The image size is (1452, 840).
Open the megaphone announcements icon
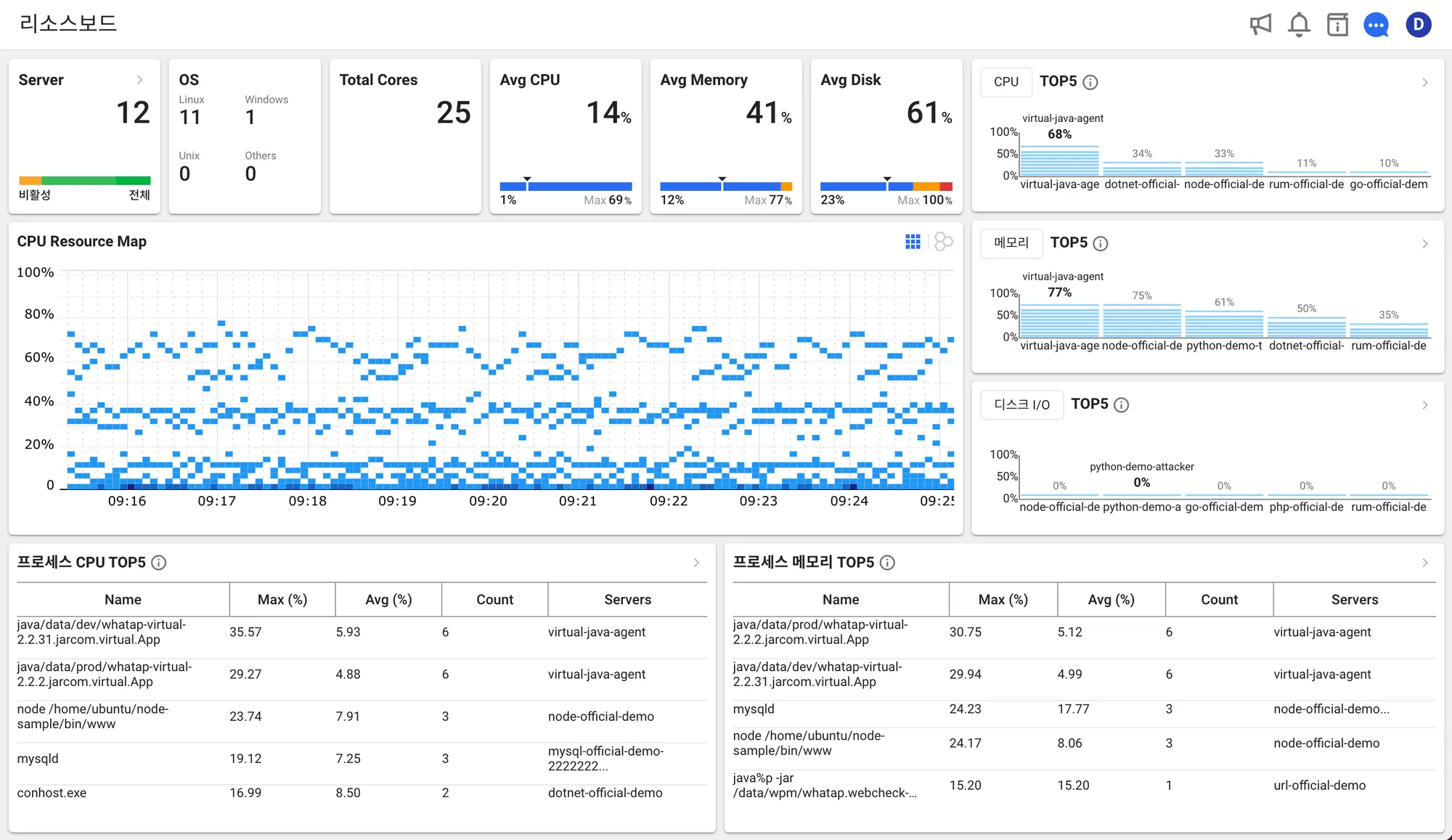1260,25
